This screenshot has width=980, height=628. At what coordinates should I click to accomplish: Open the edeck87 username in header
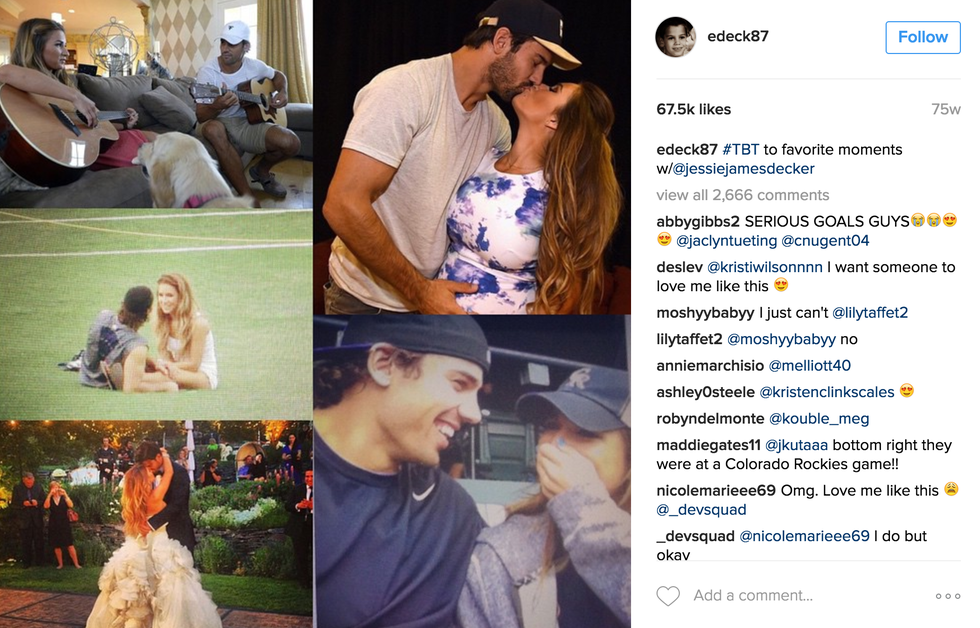[x=738, y=36]
